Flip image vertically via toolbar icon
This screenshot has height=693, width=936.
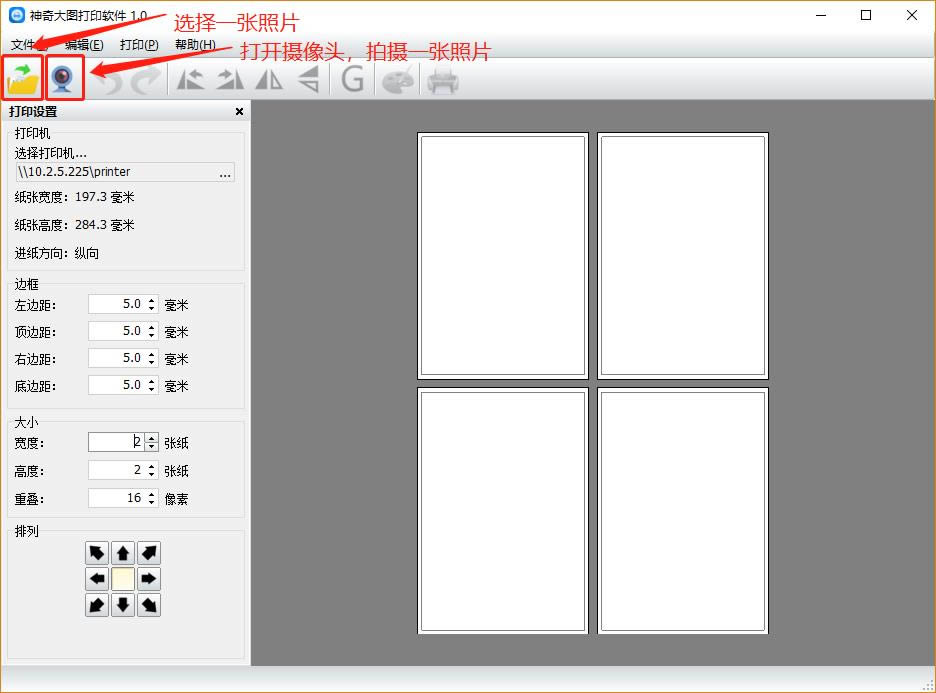click(x=309, y=79)
